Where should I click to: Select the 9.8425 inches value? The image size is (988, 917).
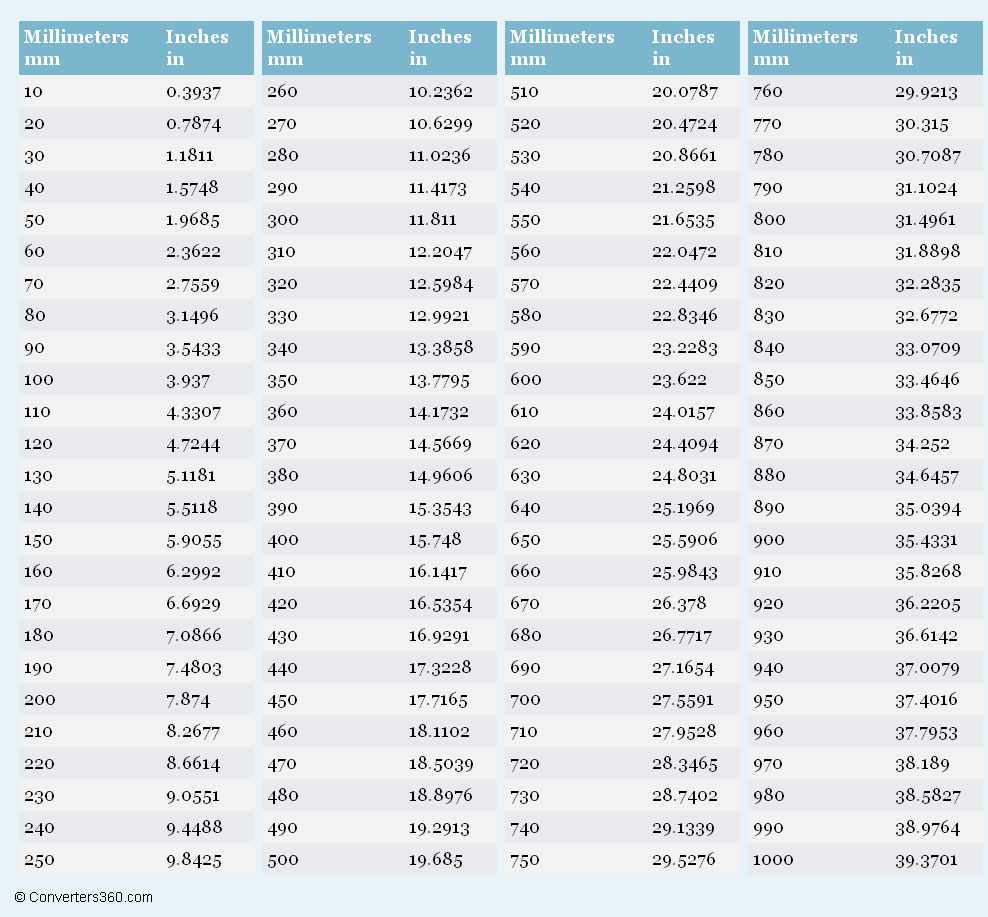[x=194, y=859]
